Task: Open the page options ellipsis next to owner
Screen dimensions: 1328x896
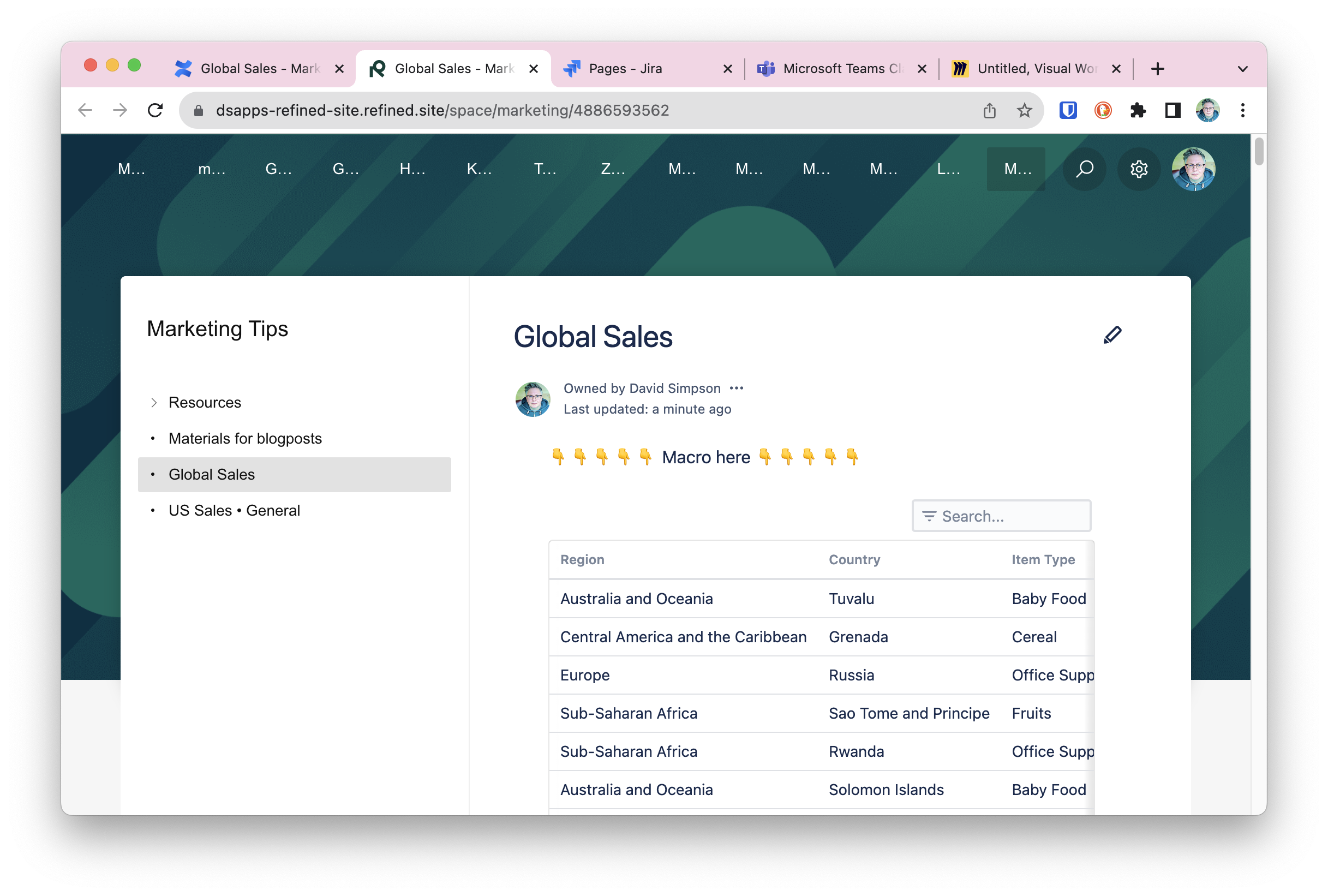Action: click(x=736, y=389)
